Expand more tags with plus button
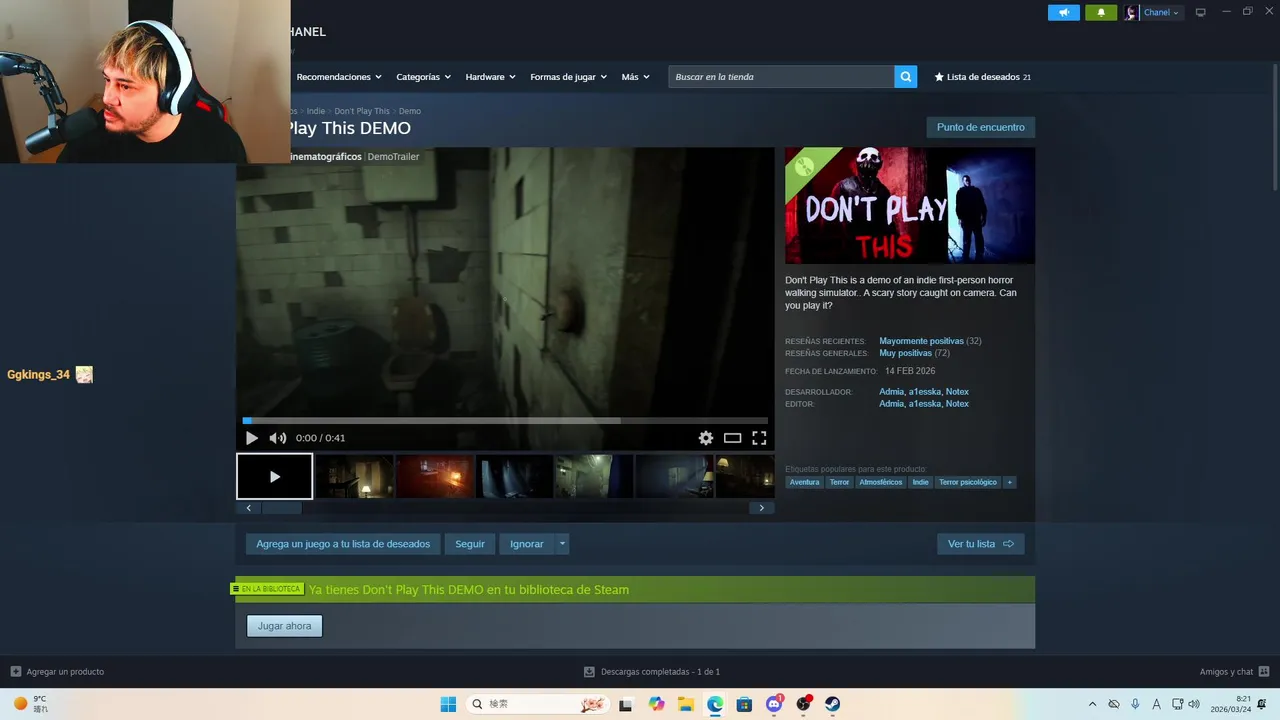Image resolution: width=1280 pixels, height=720 pixels. tap(1010, 482)
